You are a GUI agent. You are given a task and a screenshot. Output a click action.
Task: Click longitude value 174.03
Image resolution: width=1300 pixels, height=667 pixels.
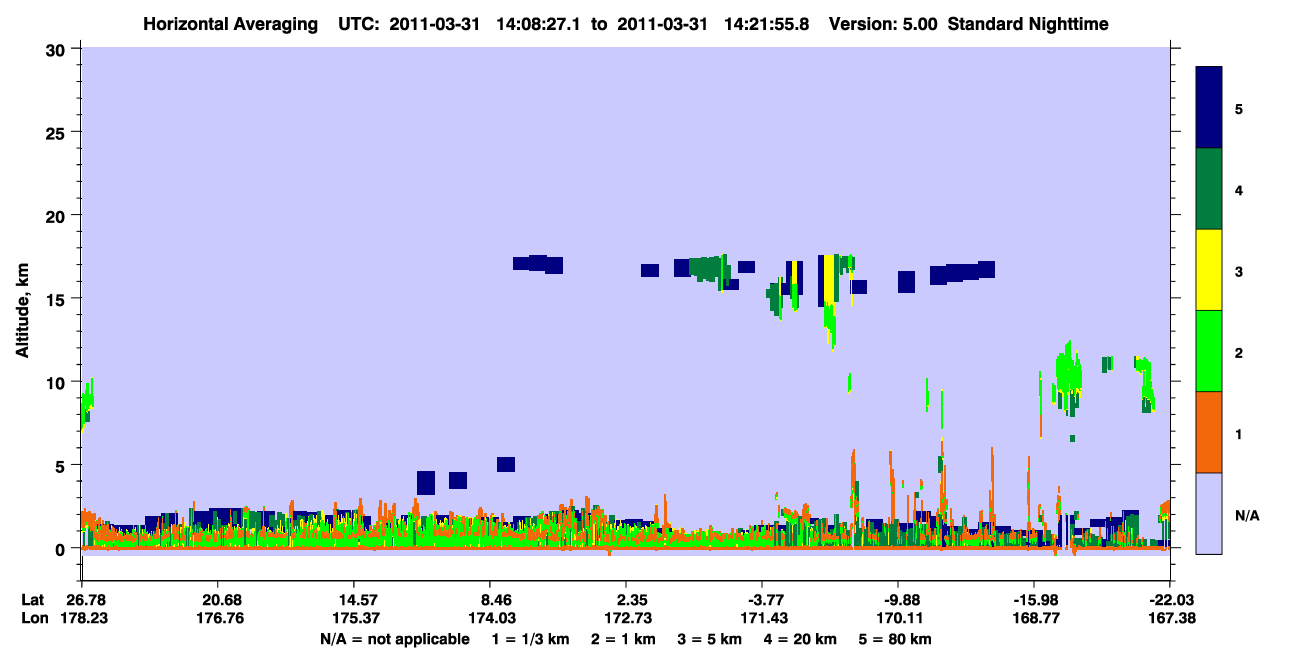click(x=490, y=618)
